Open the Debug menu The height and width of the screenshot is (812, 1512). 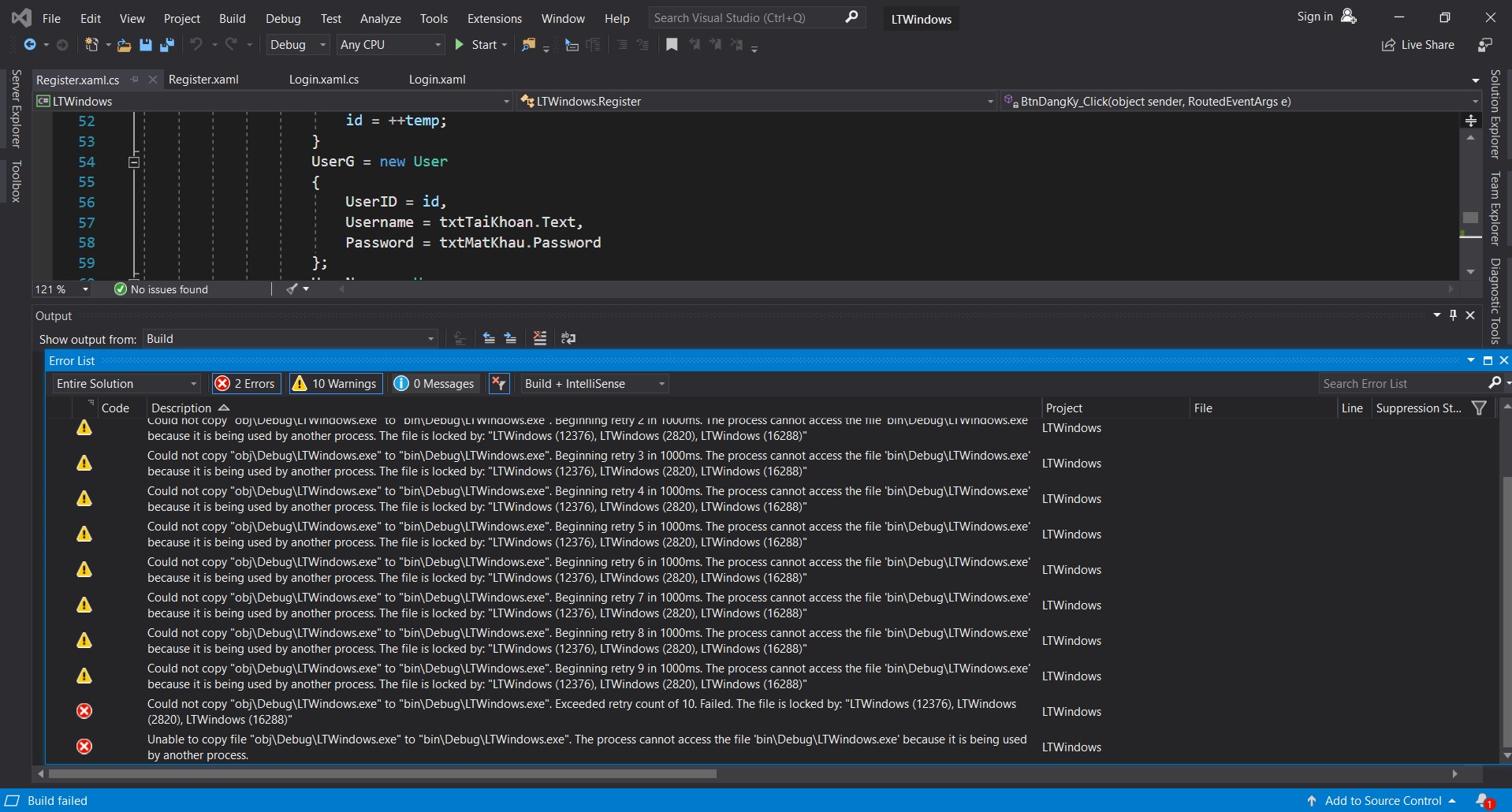(282, 17)
